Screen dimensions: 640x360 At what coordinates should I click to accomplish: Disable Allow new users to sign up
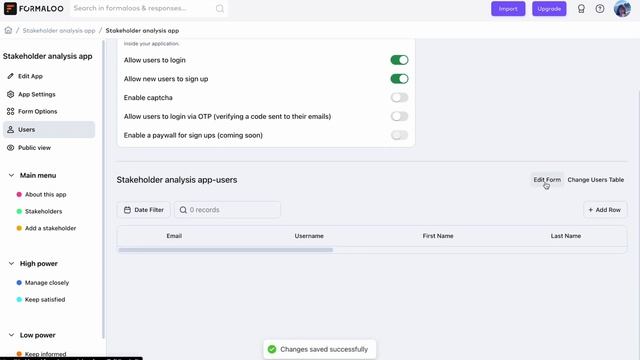click(x=399, y=79)
